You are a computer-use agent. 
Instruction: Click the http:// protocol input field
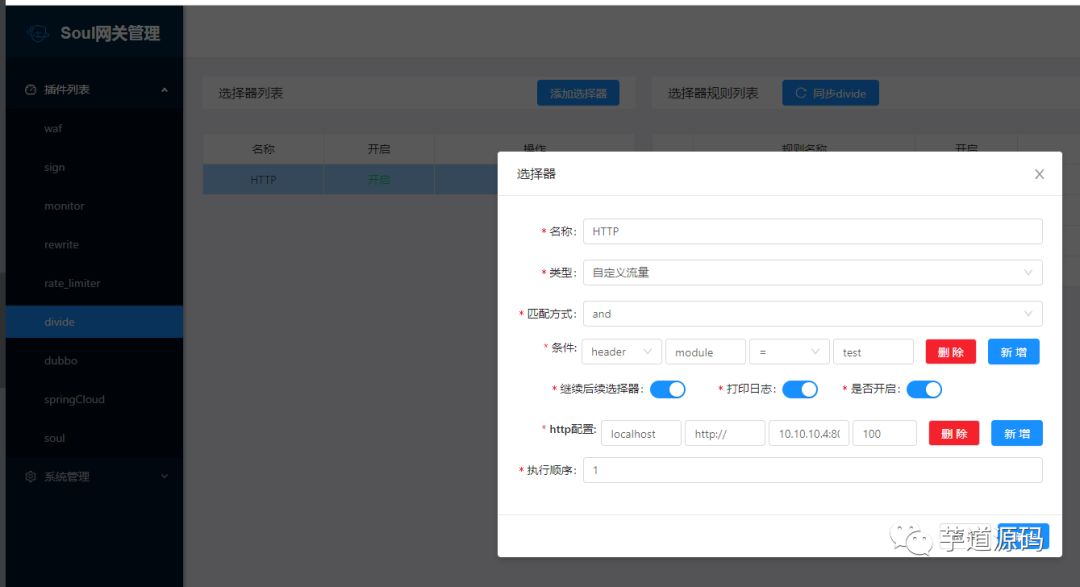[x=725, y=433]
